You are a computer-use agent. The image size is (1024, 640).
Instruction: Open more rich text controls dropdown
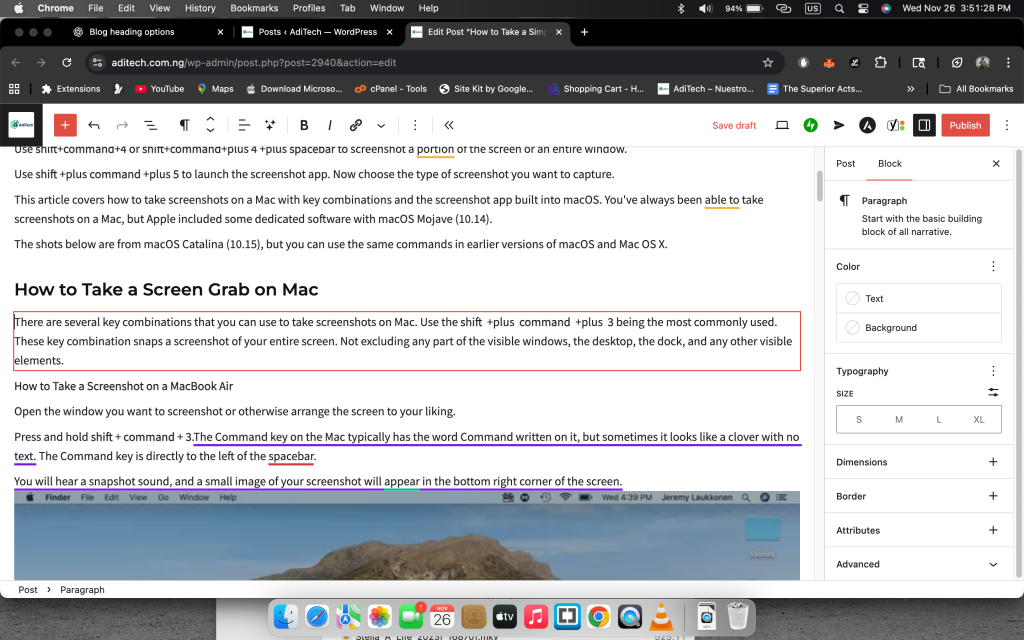(x=381, y=125)
